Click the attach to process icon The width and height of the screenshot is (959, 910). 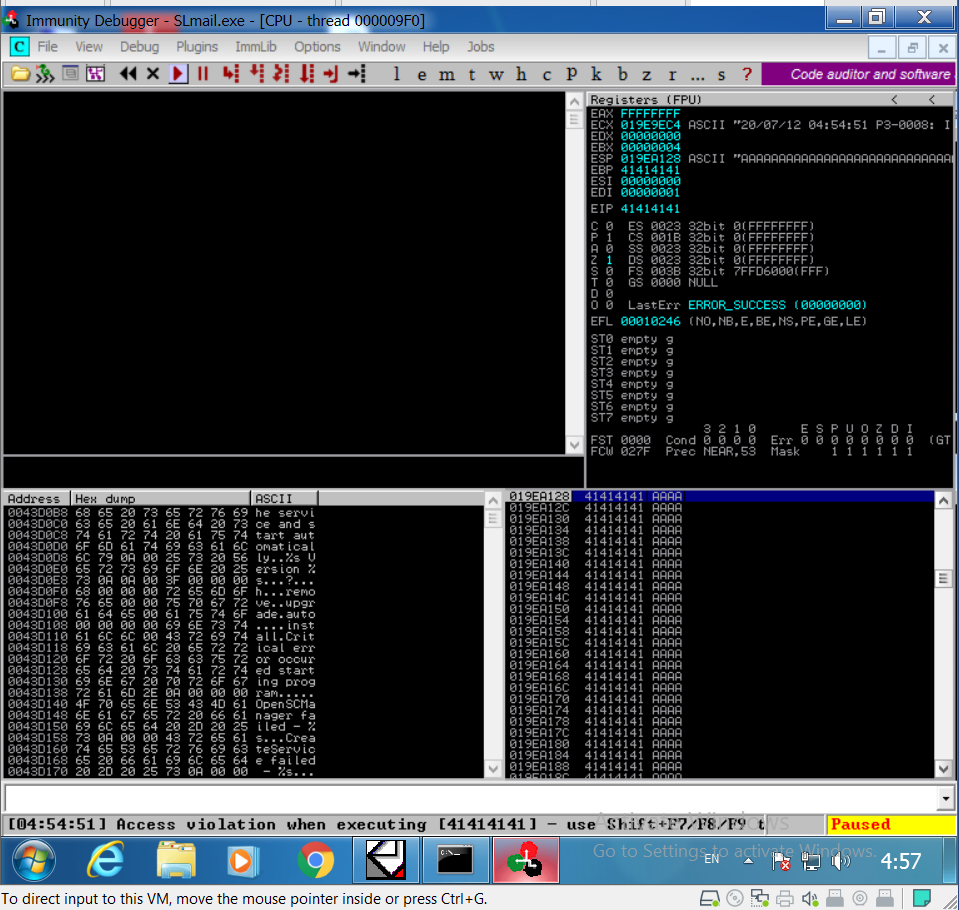pyautogui.click(x=45, y=74)
